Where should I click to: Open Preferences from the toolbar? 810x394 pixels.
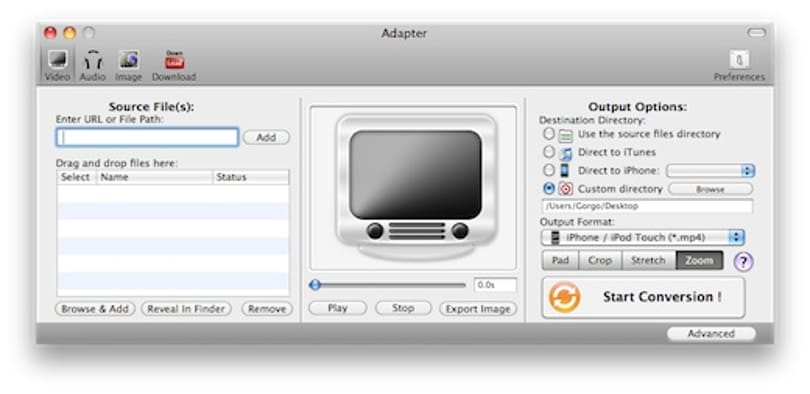point(739,66)
